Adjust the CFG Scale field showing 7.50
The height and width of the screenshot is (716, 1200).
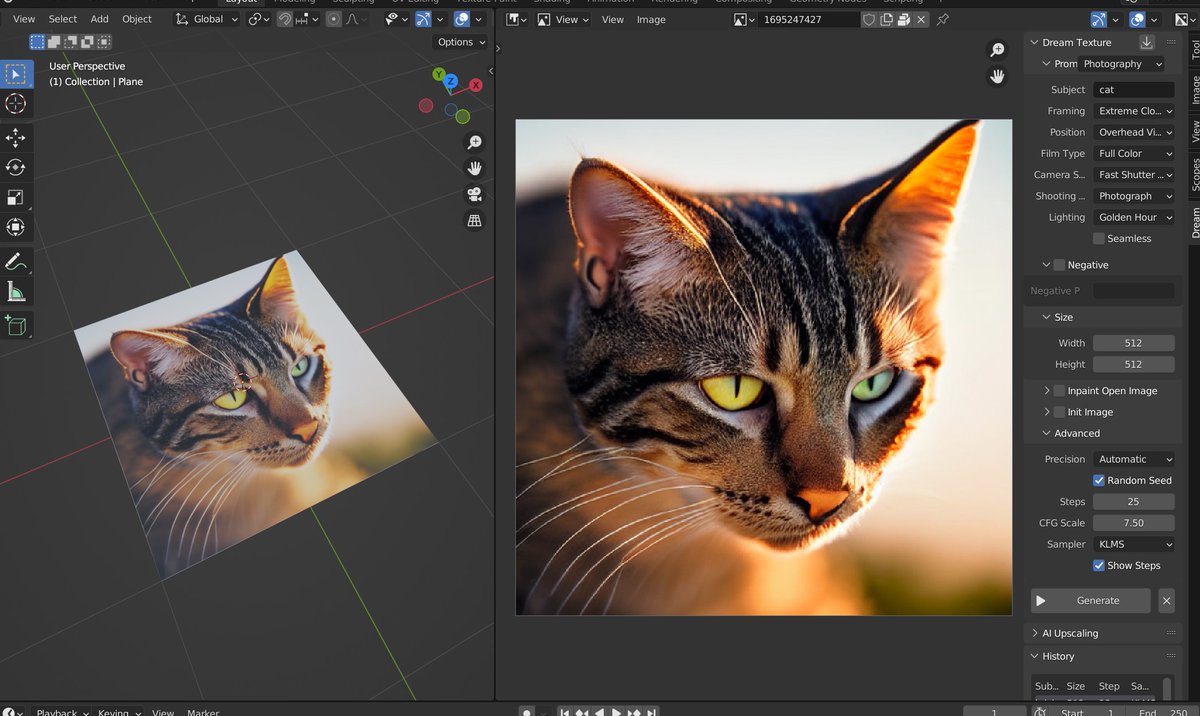tap(1134, 523)
